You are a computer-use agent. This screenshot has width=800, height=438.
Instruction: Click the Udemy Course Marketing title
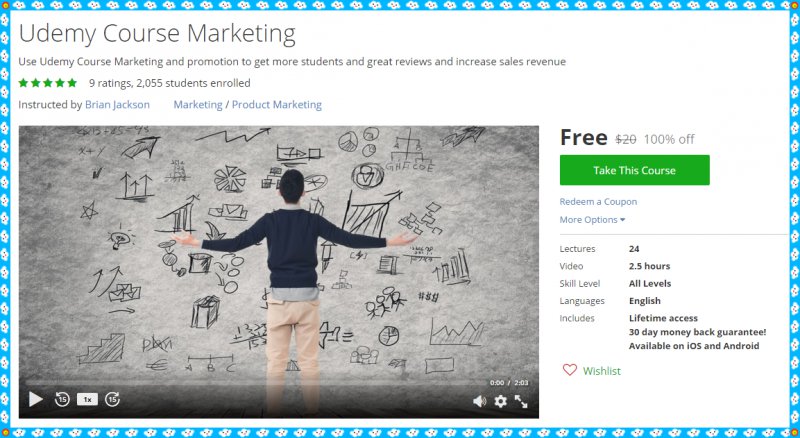[157, 34]
